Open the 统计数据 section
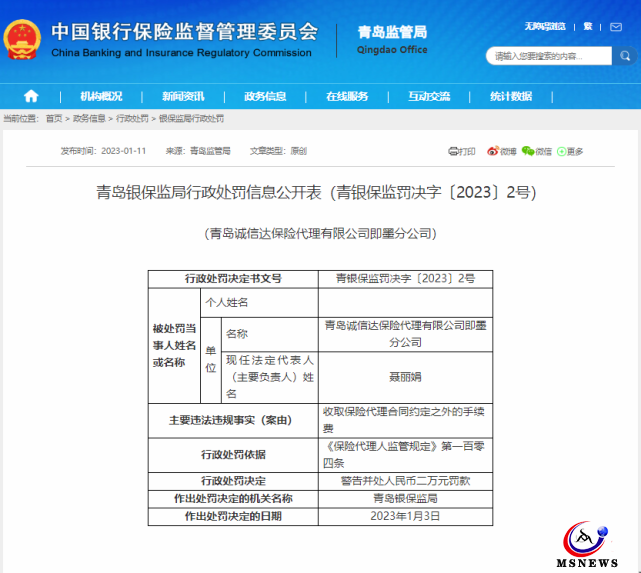 [x=511, y=96]
